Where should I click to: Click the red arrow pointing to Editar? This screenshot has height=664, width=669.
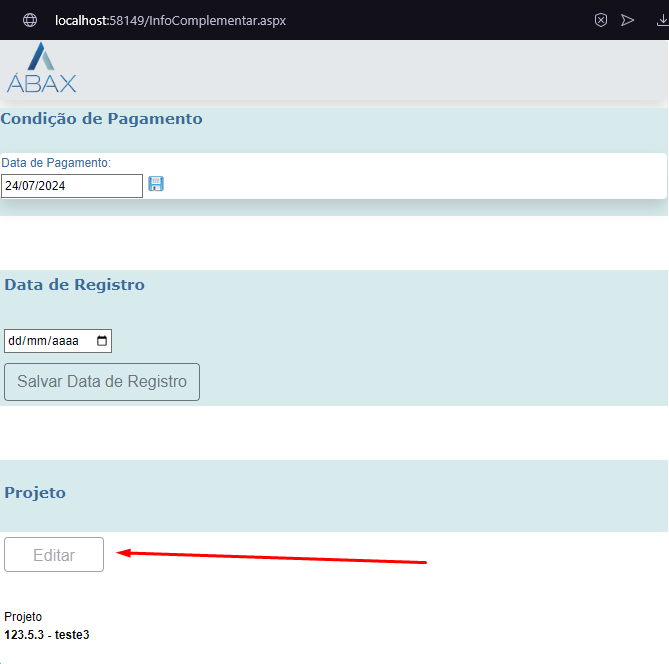click(272, 556)
